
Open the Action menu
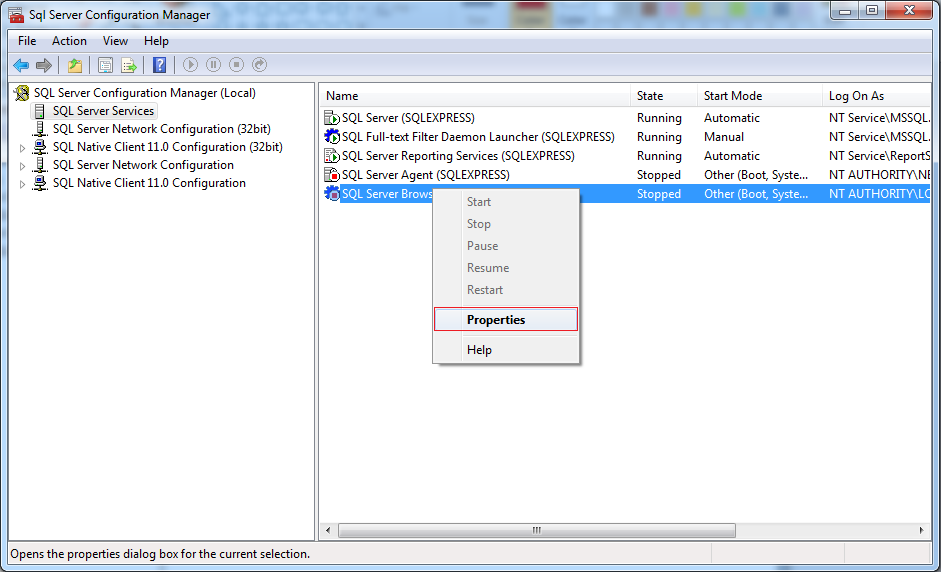69,41
